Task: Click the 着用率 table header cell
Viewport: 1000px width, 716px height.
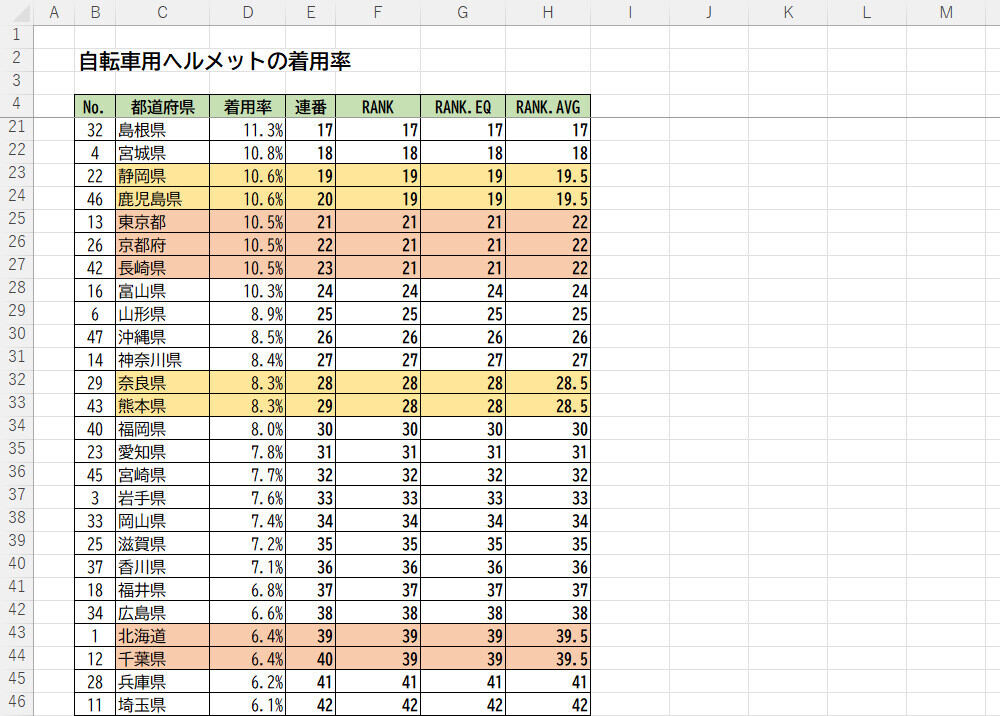Action: (x=248, y=107)
